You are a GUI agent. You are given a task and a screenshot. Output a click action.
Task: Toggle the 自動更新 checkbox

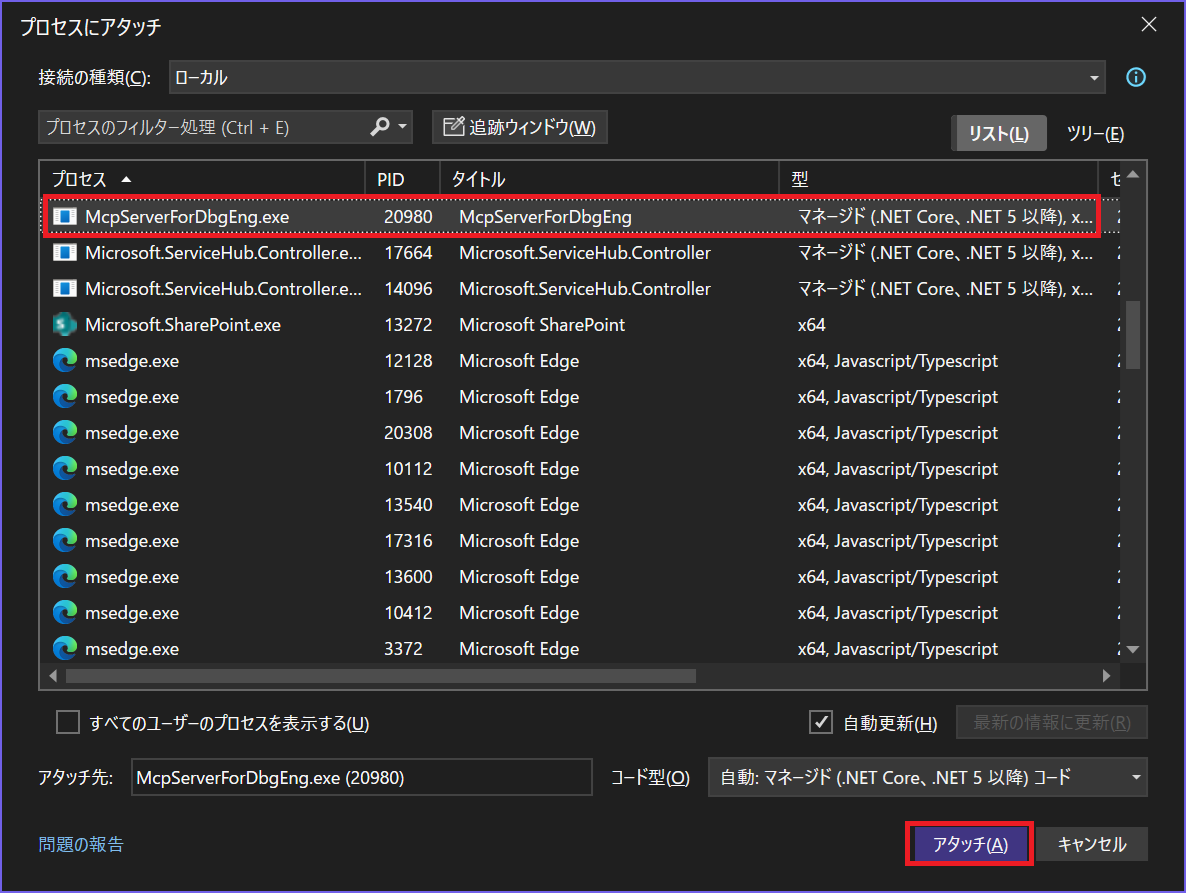821,722
